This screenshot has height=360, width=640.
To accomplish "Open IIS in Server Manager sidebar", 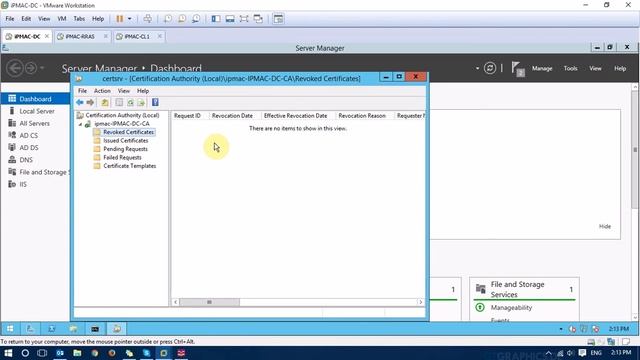I will 23,184.
